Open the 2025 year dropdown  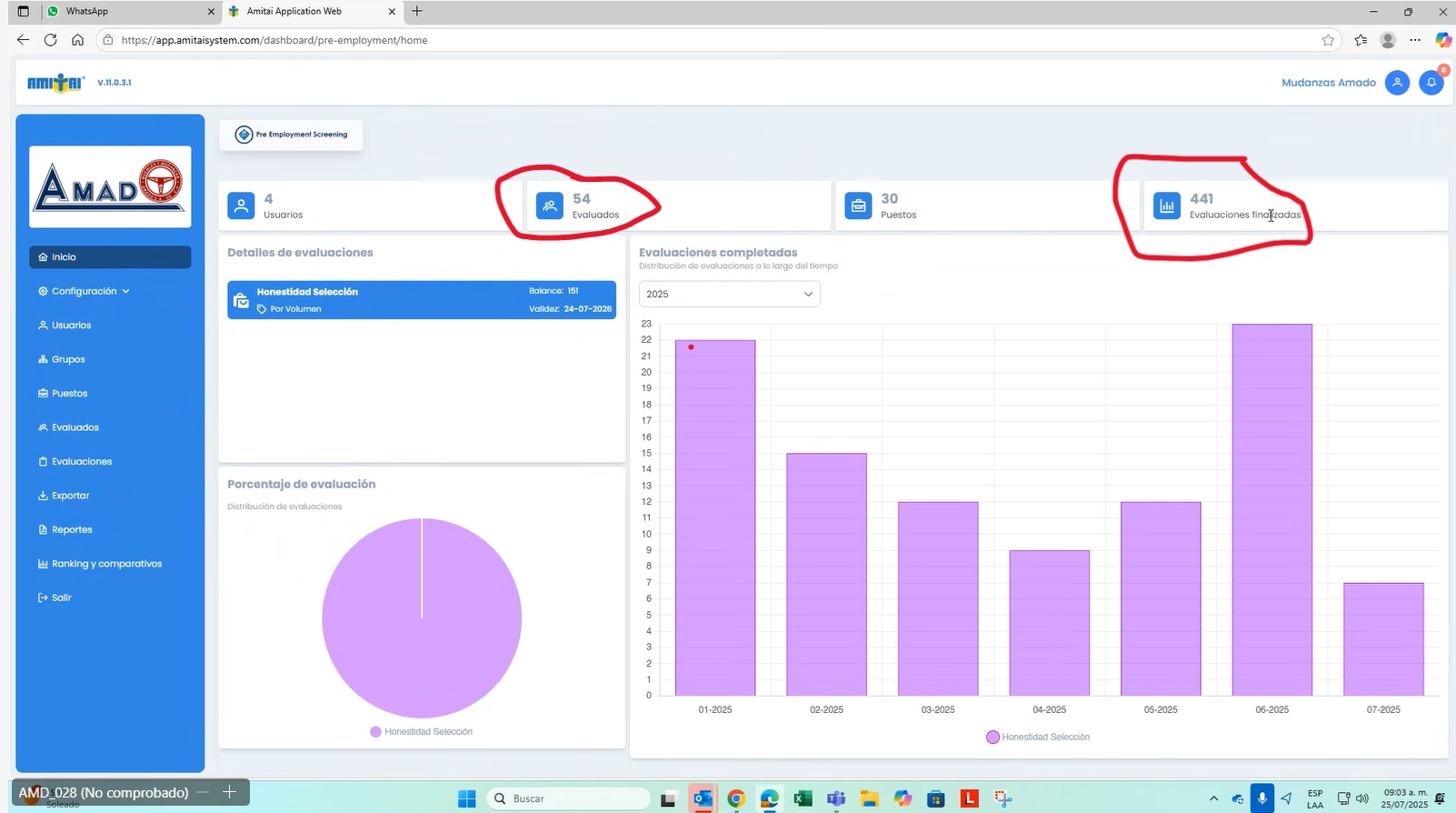click(x=729, y=294)
